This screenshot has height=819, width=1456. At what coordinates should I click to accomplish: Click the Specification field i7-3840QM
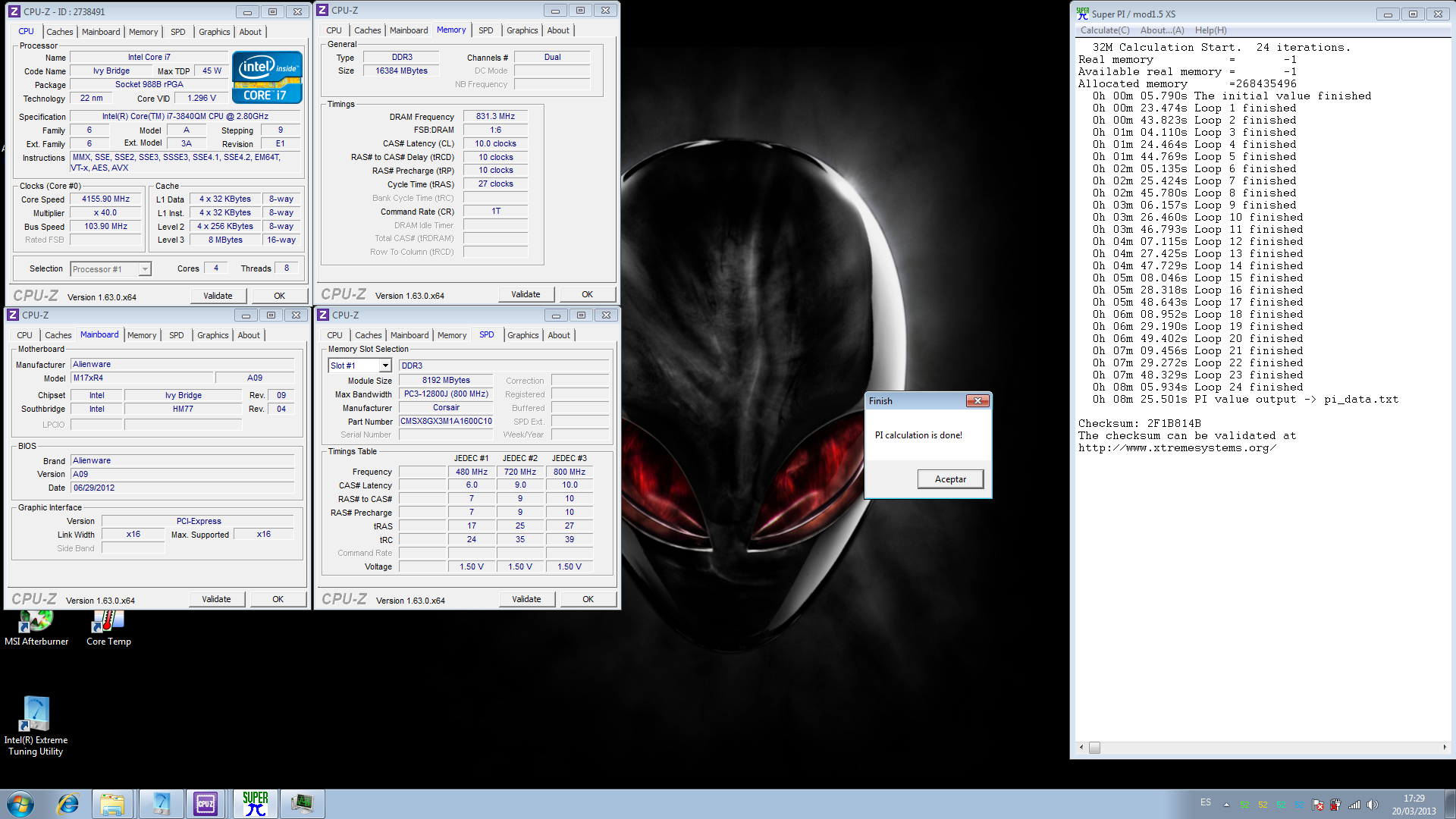pyautogui.click(x=185, y=117)
